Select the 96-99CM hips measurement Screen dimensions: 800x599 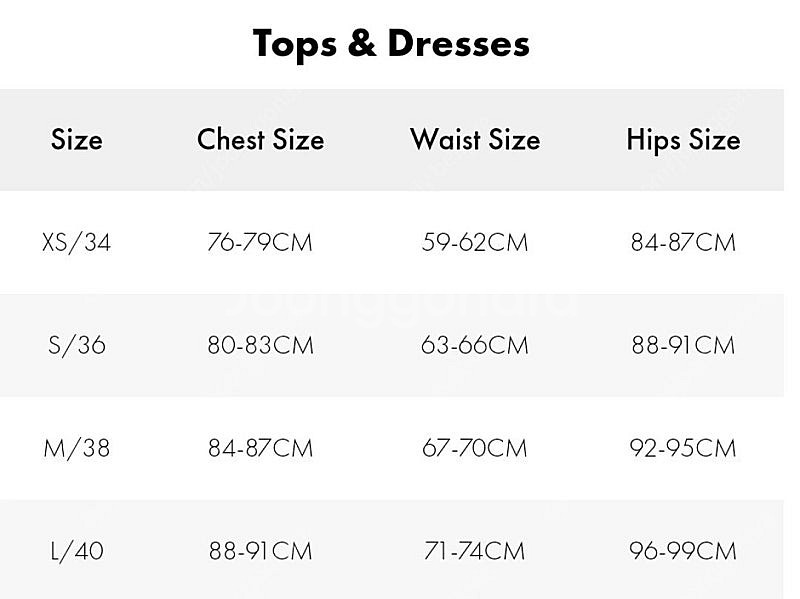(683, 552)
